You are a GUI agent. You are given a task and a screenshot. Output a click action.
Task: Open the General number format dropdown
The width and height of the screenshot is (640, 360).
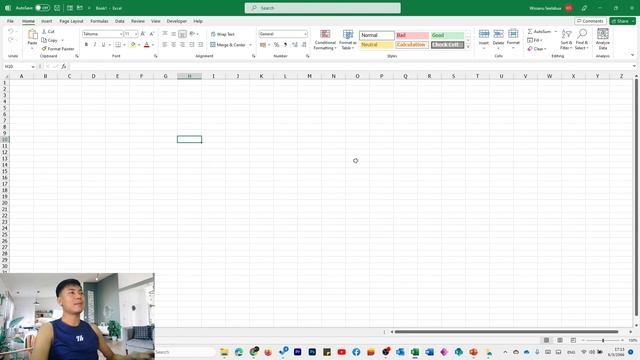[305, 34]
